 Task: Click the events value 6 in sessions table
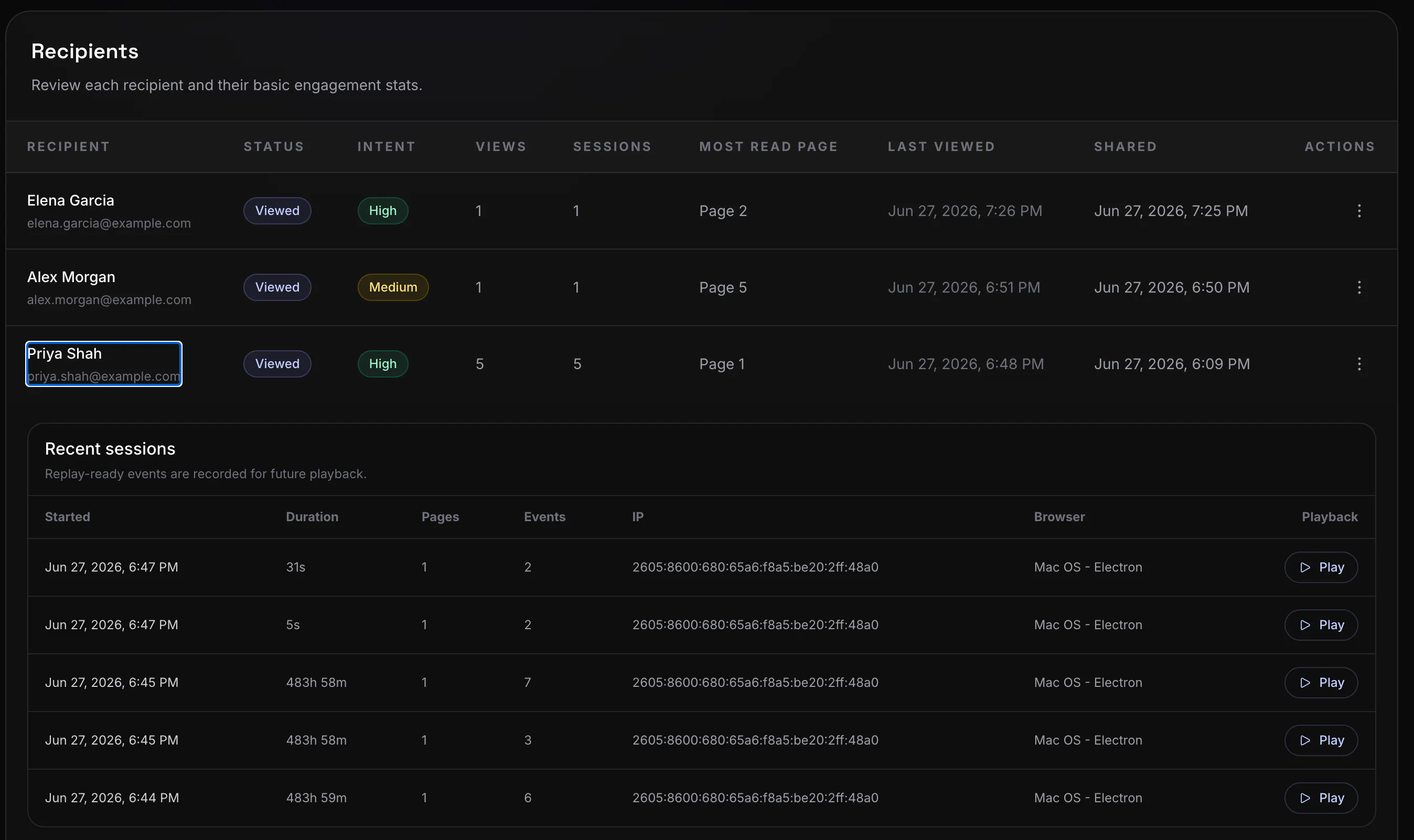(528, 798)
